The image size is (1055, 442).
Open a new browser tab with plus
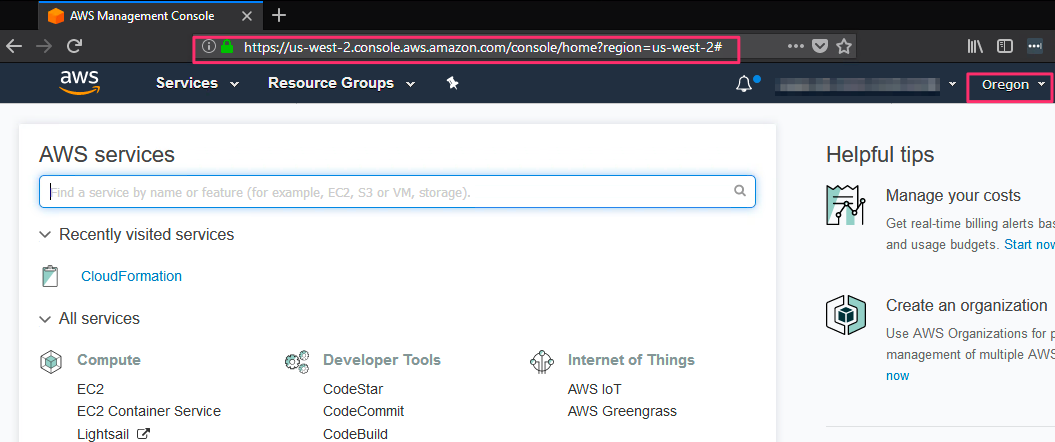[279, 15]
